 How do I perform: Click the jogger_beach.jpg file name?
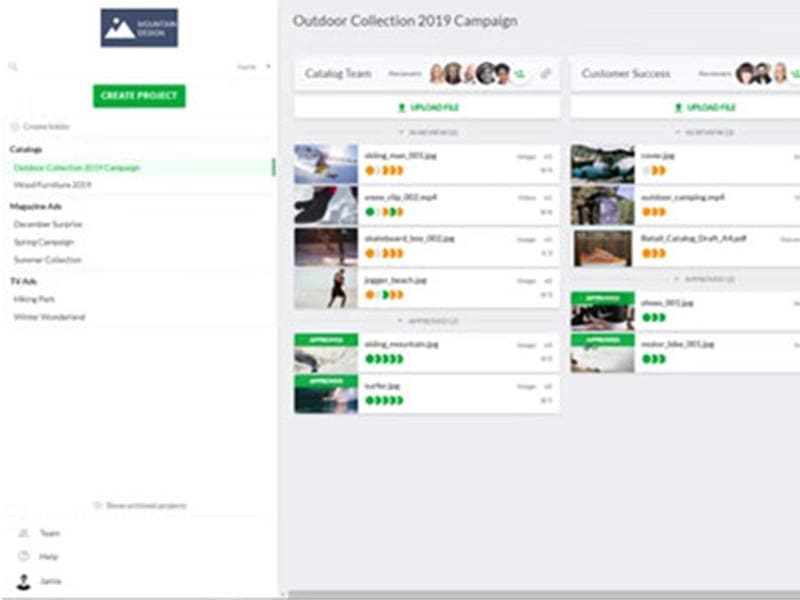(x=395, y=280)
